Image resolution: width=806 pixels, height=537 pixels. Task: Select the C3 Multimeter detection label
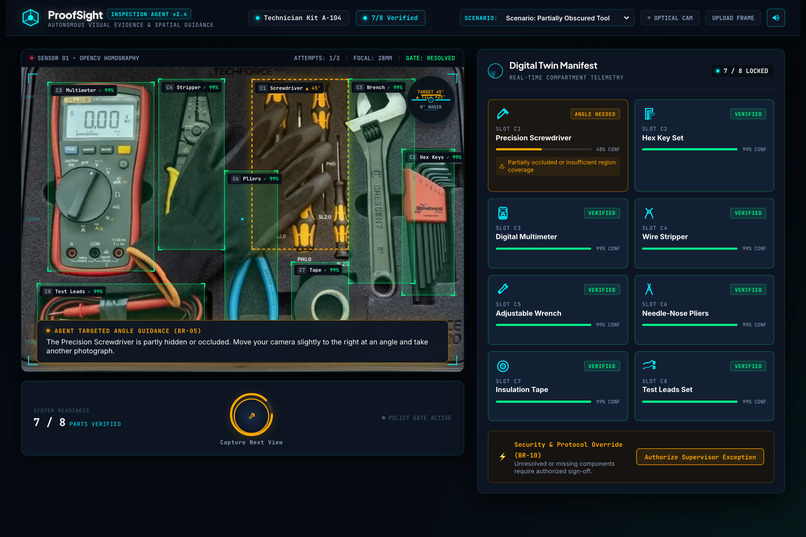tap(84, 90)
